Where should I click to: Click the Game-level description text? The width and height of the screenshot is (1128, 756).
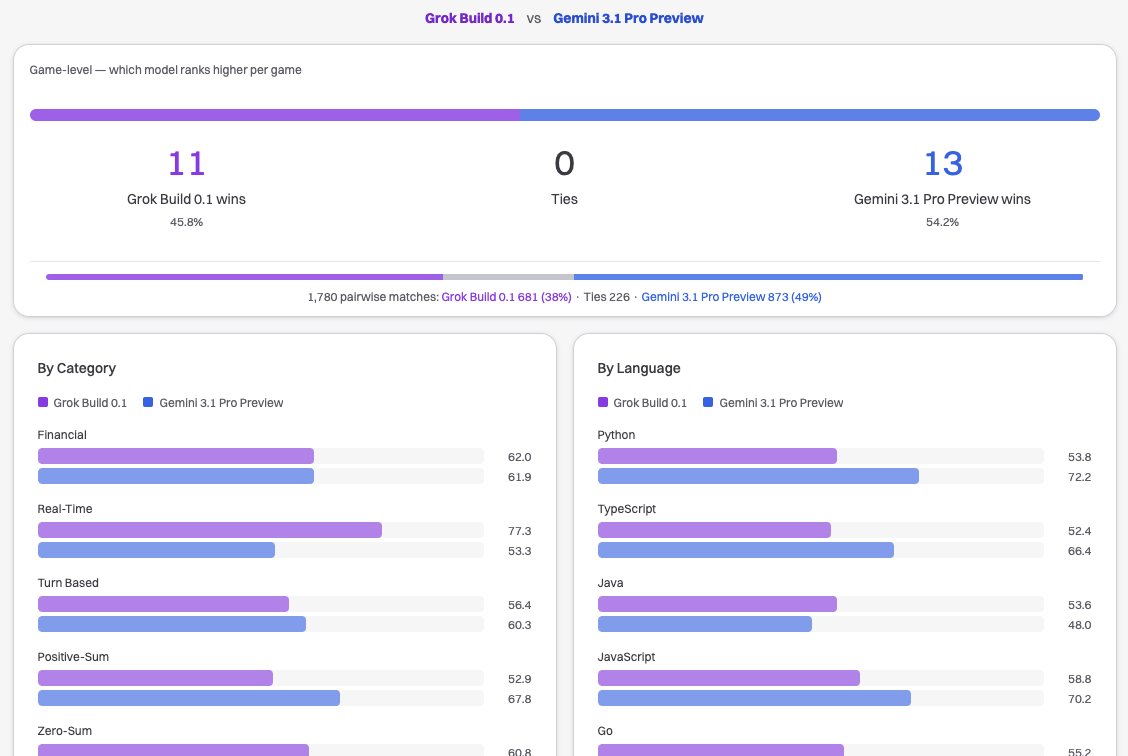[x=165, y=70]
